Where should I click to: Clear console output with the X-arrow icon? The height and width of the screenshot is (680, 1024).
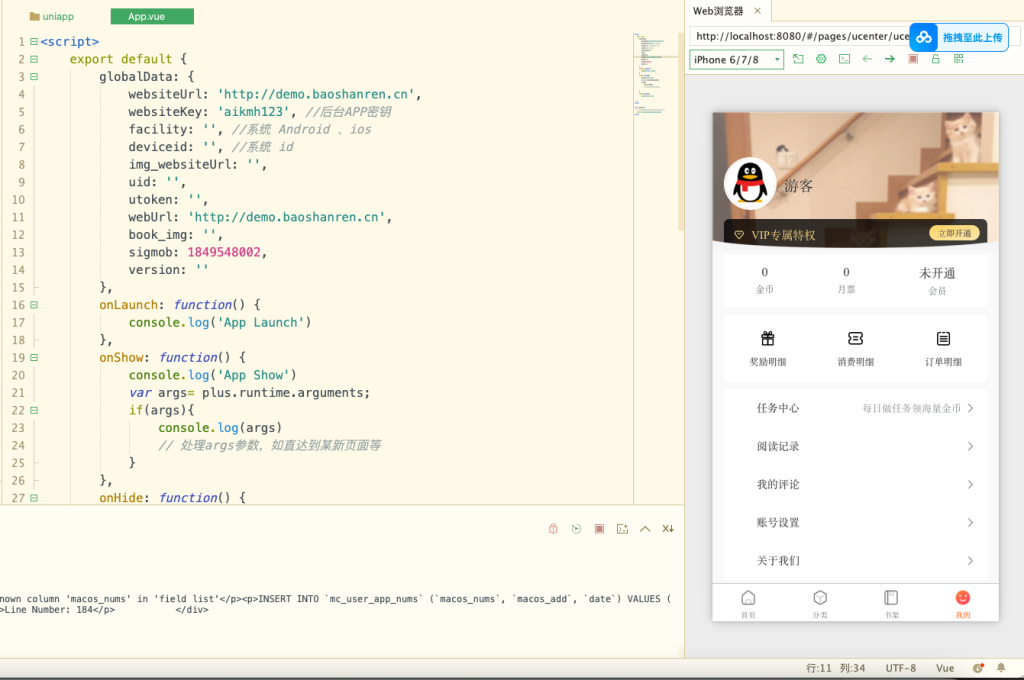[x=667, y=529]
